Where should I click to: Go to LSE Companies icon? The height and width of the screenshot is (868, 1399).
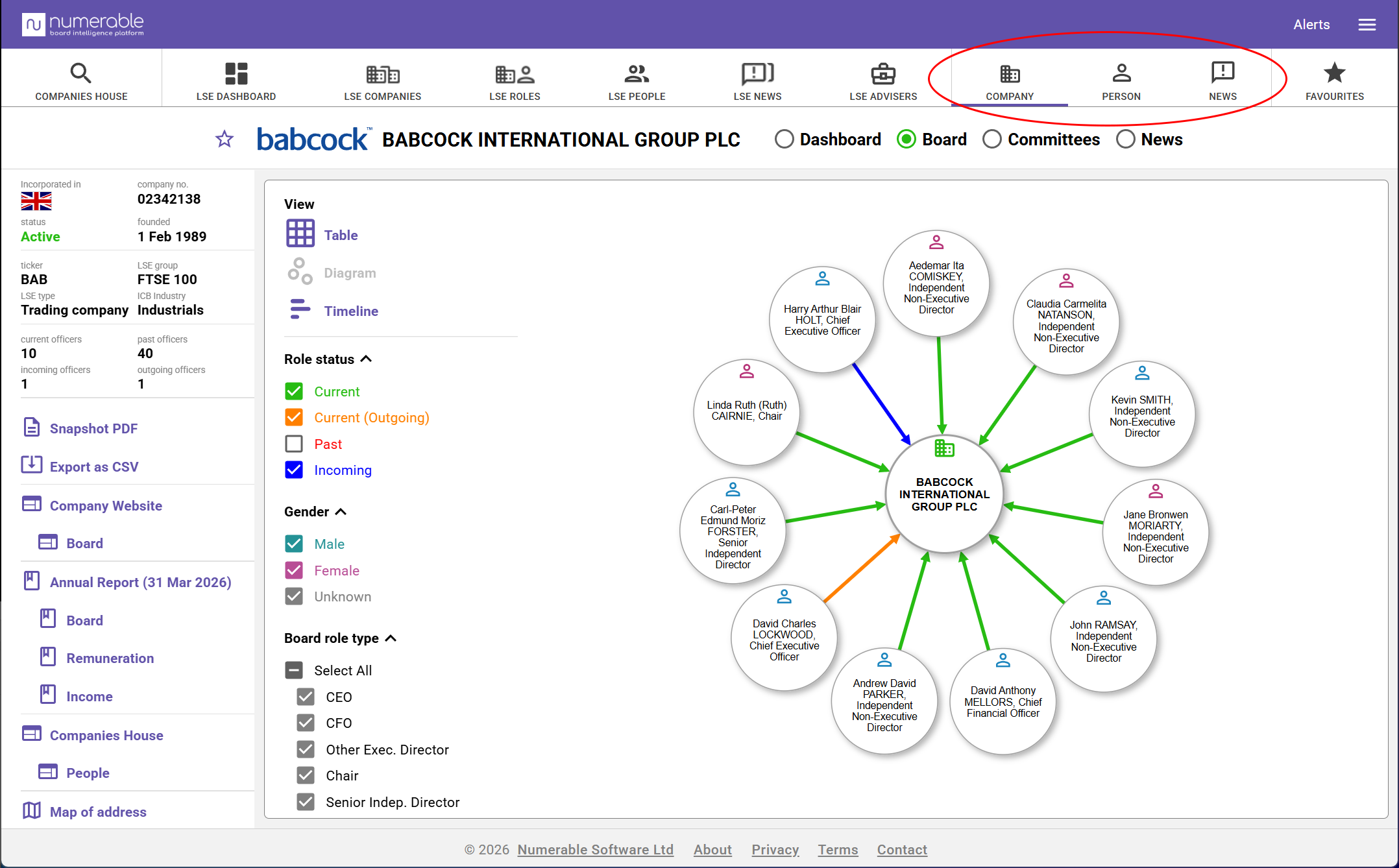tap(383, 74)
